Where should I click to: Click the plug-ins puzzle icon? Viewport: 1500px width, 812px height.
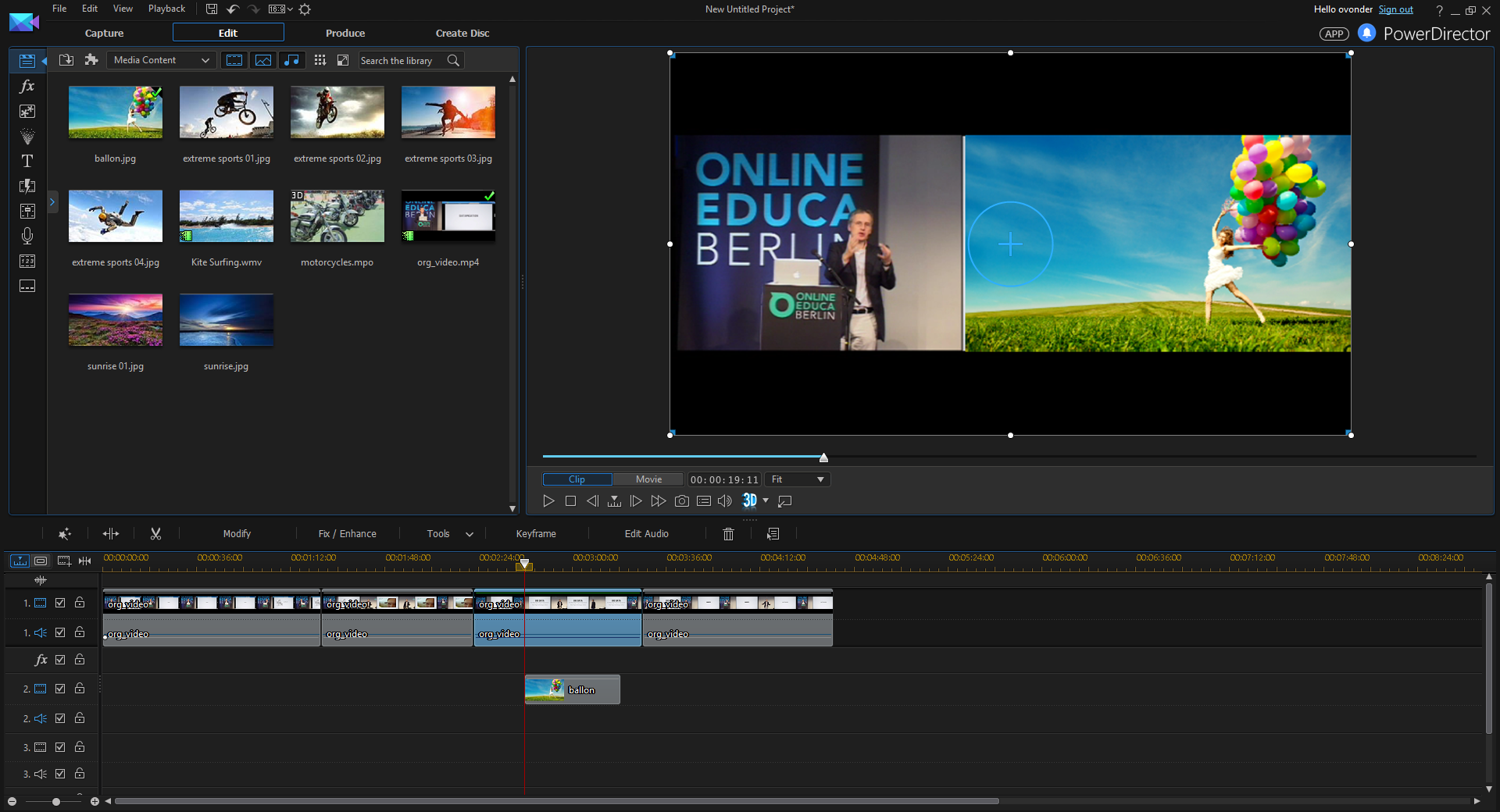click(x=91, y=60)
